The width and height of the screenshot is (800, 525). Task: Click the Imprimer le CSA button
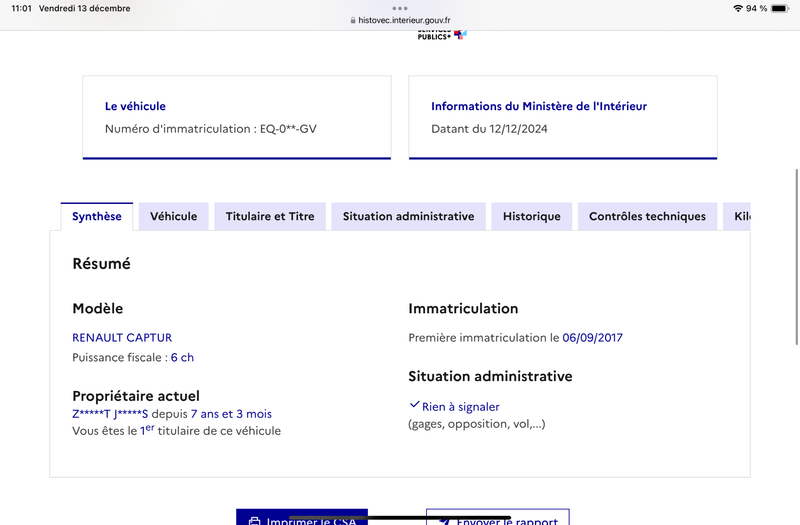pyautogui.click(x=302, y=517)
